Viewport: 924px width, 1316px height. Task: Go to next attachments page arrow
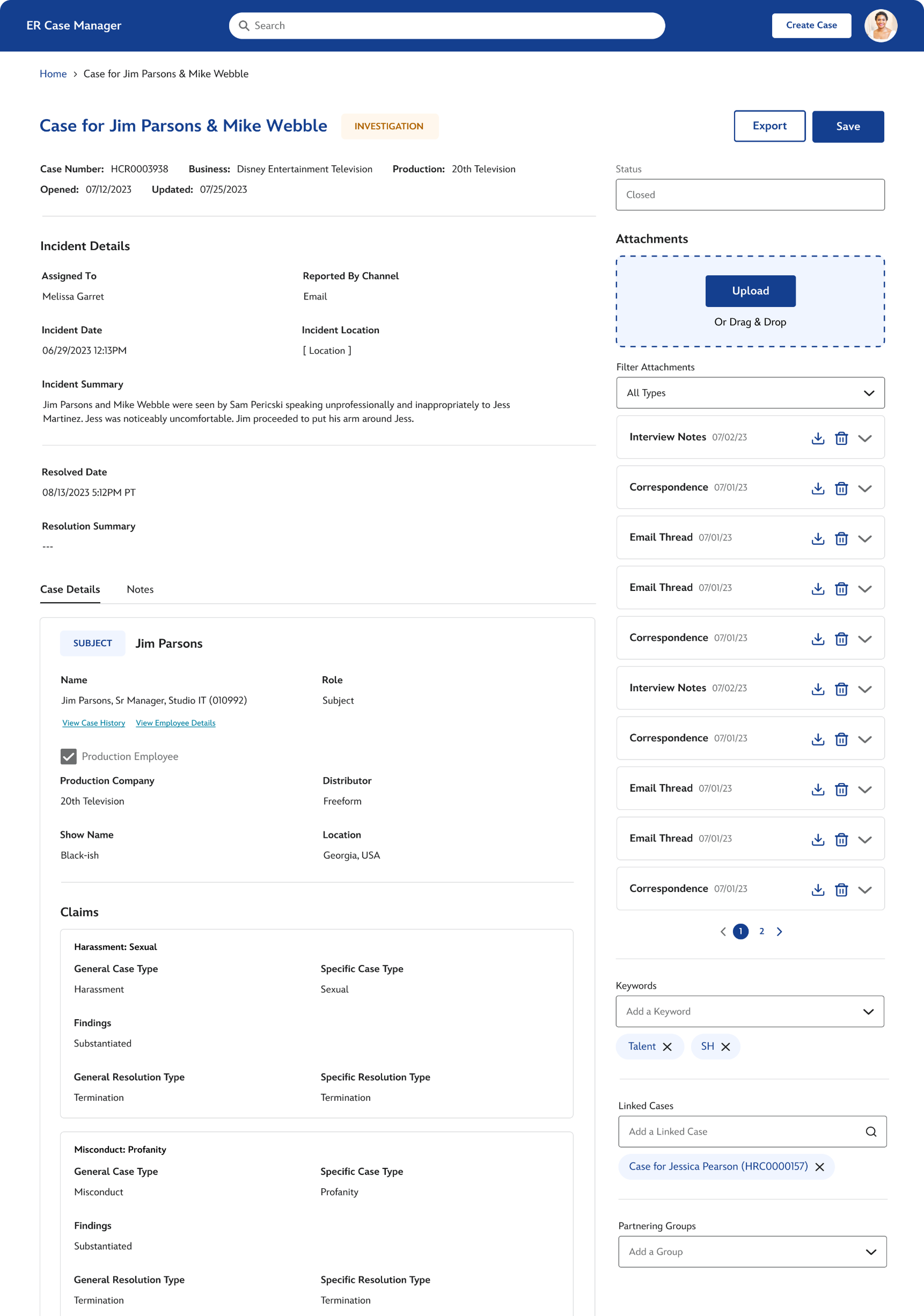coord(779,931)
